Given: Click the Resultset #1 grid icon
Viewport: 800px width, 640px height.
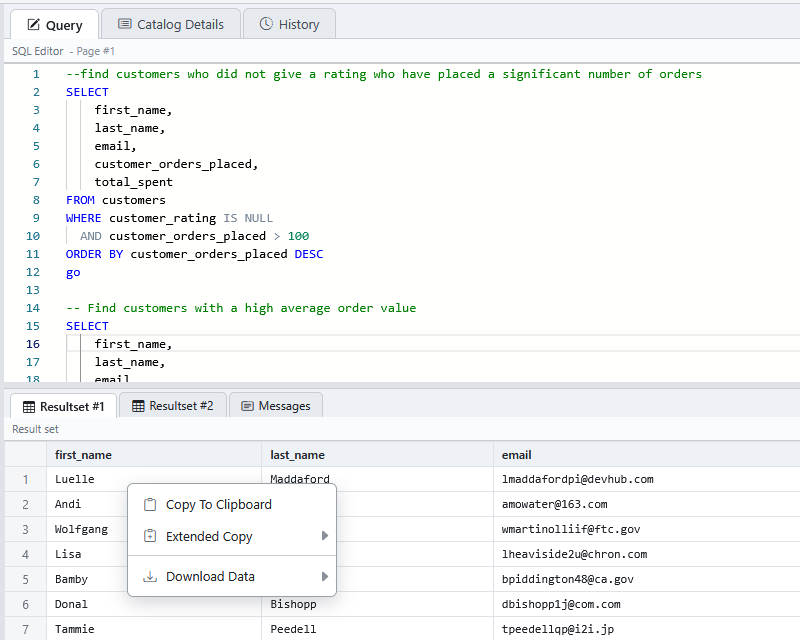Looking at the screenshot, I should [x=29, y=407].
